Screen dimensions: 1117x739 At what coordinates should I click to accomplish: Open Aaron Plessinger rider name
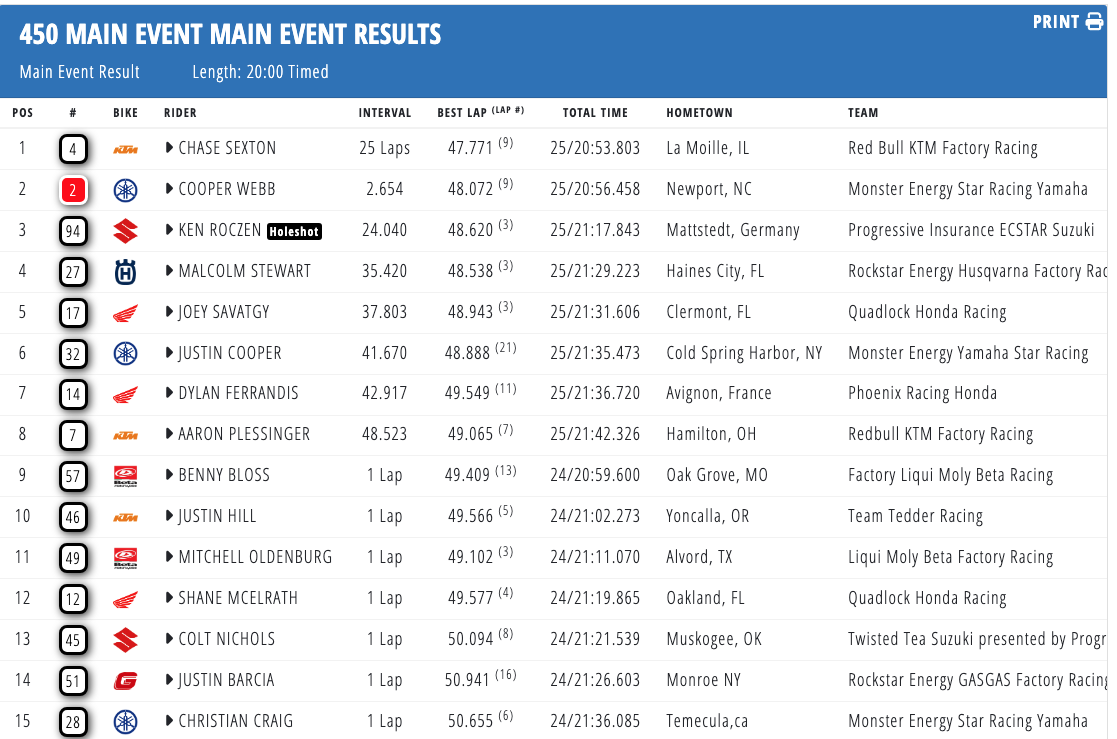(244, 435)
